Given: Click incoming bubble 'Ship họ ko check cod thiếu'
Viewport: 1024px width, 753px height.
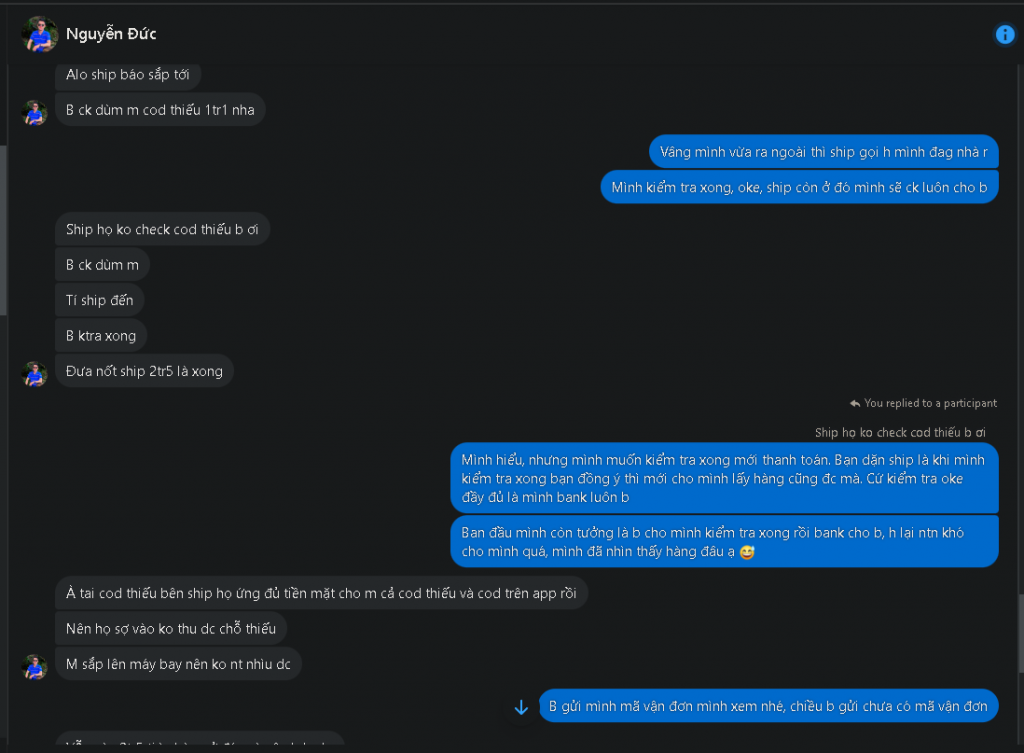Looking at the screenshot, I should [162, 229].
